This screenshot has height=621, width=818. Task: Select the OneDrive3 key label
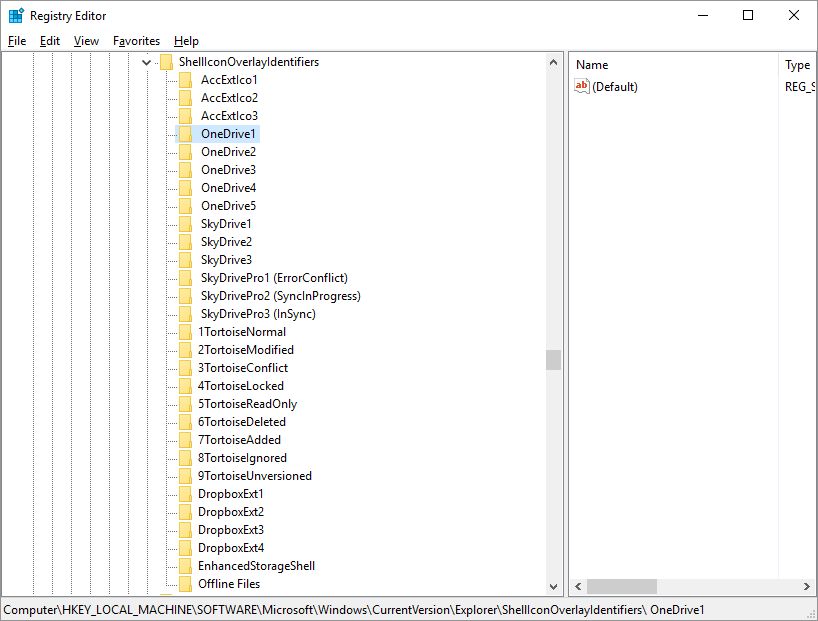click(x=228, y=170)
